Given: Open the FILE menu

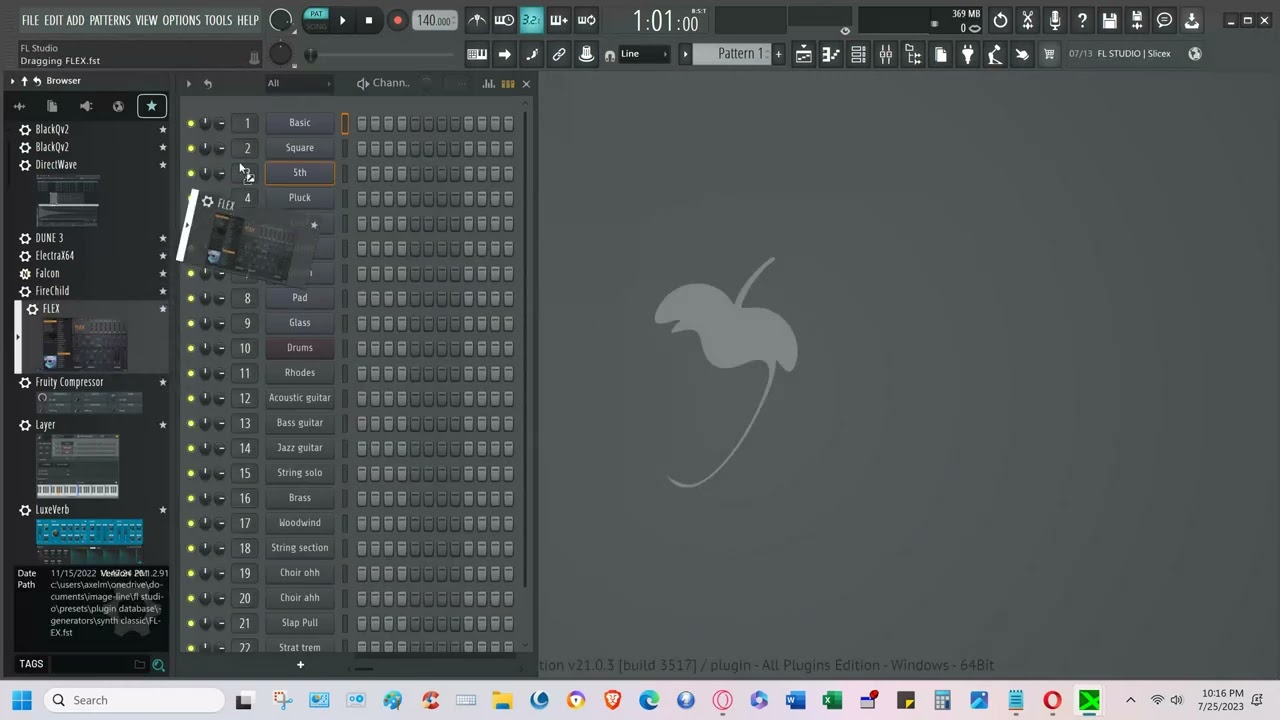Looking at the screenshot, I should [30, 20].
